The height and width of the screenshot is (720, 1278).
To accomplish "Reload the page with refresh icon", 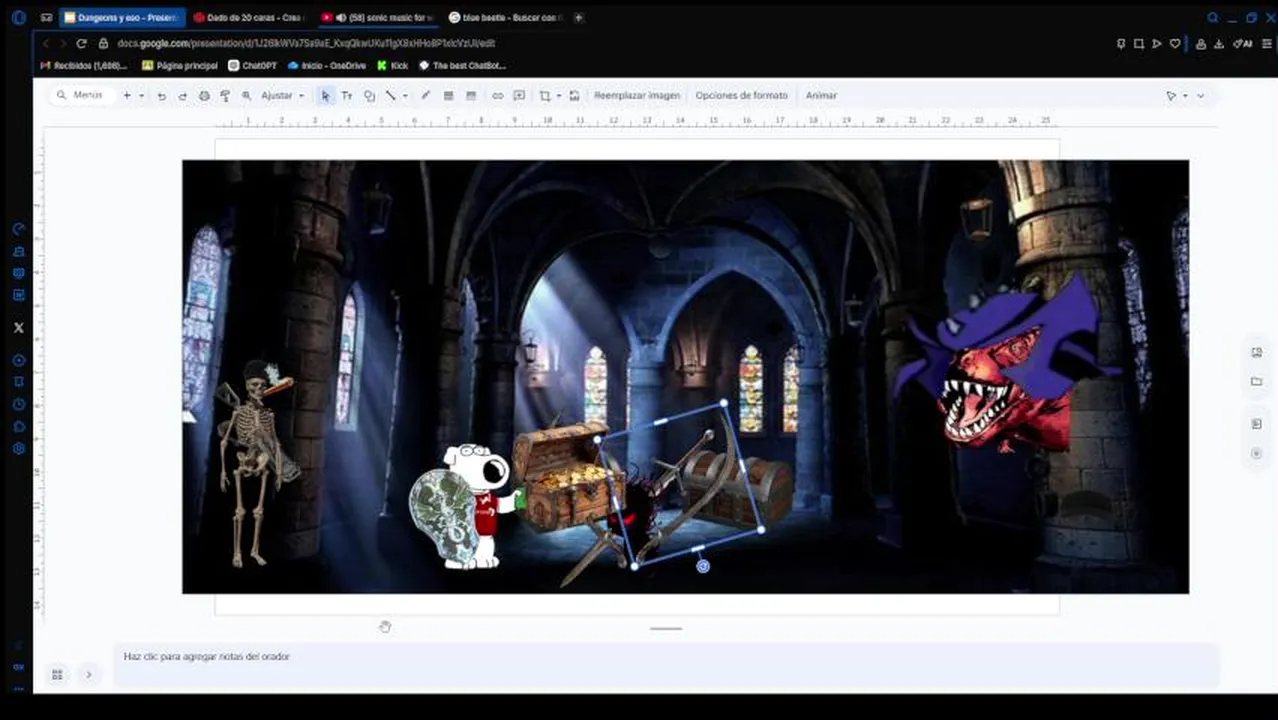I will [81, 44].
